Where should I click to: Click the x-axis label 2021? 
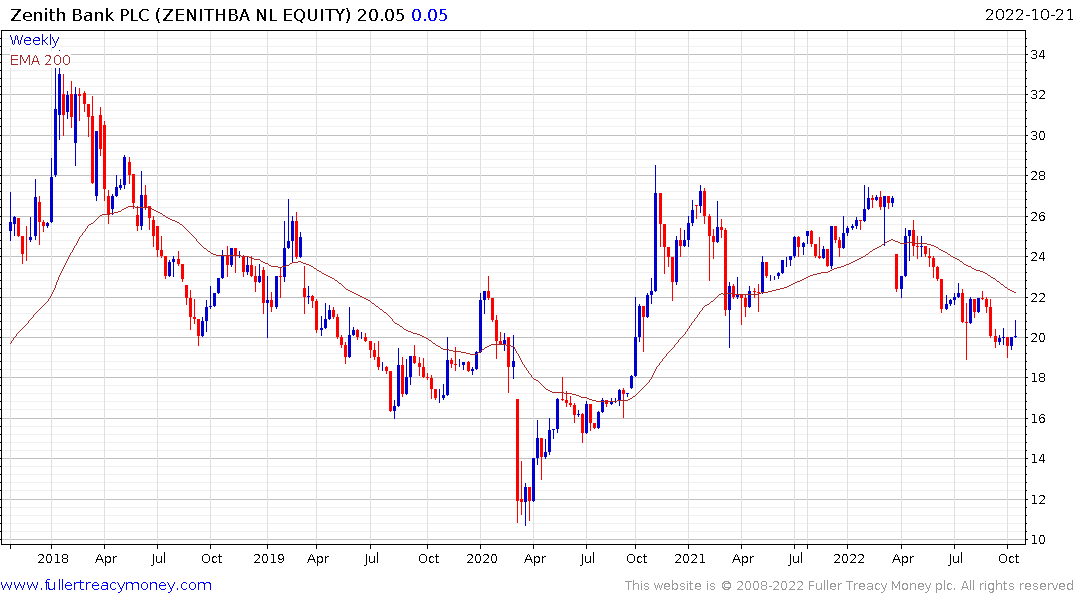tap(690, 558)
